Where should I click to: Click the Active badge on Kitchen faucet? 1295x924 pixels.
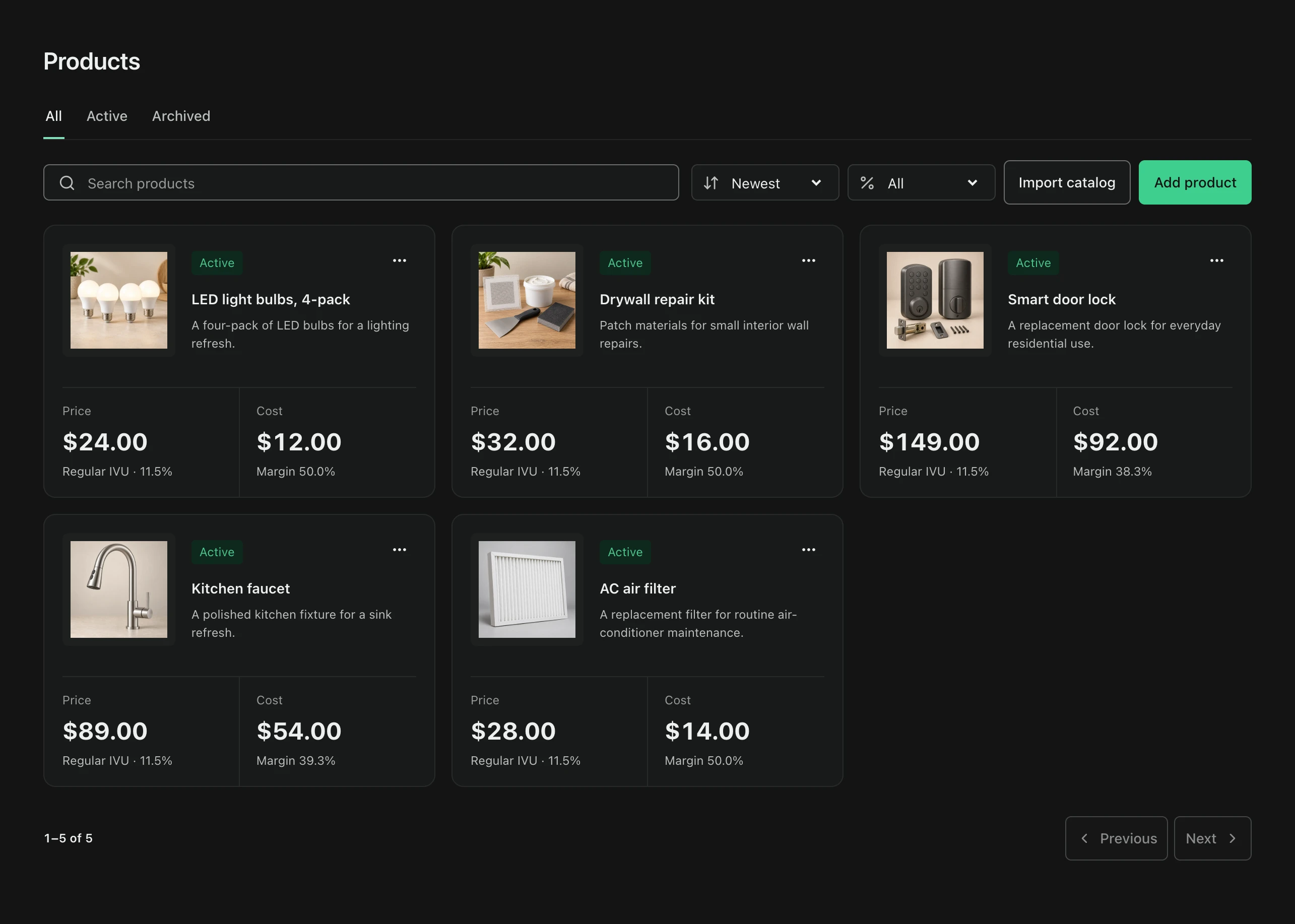[217, 552]
